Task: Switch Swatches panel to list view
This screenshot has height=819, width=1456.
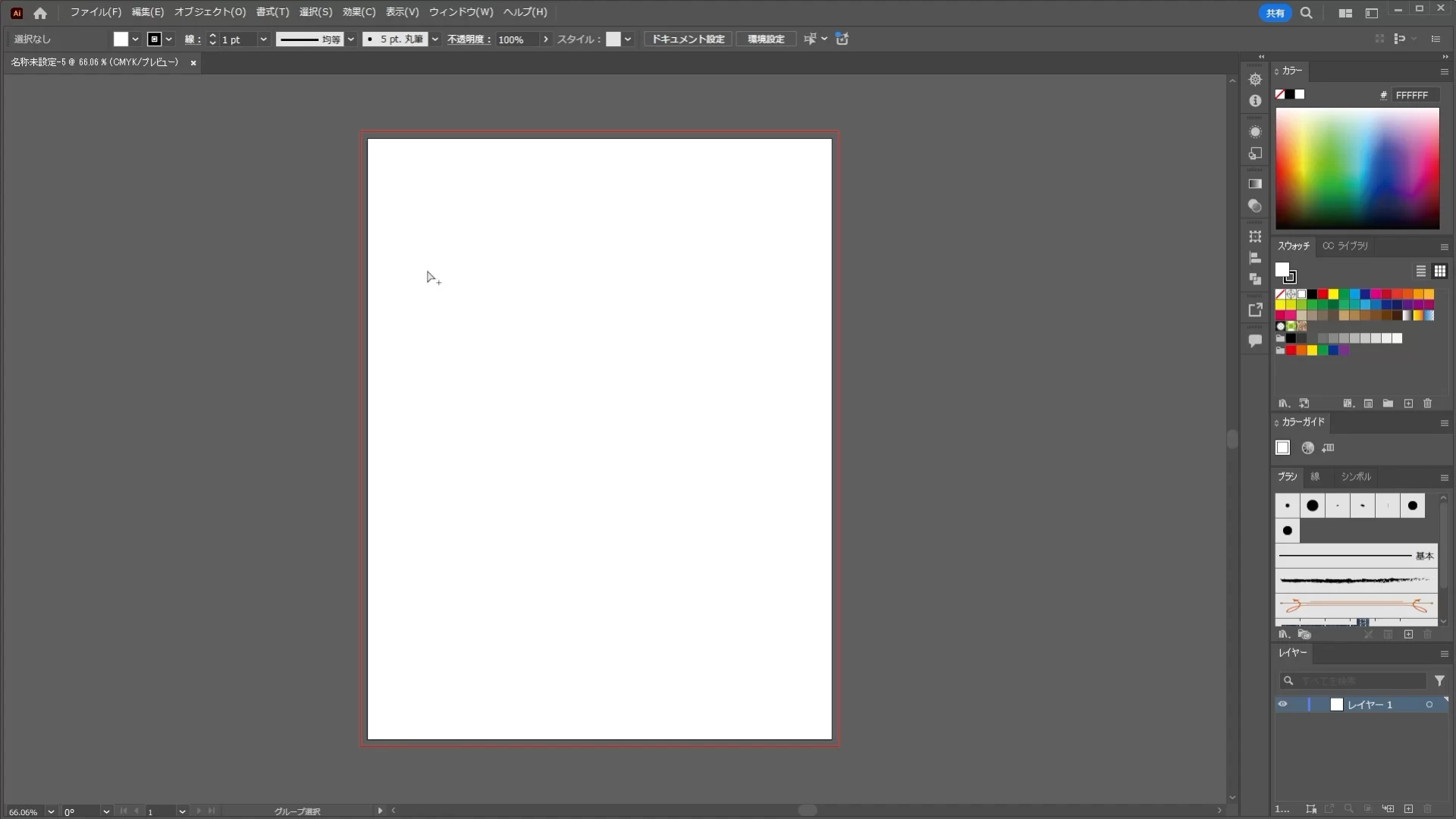Action: [x=1421, y=271]
